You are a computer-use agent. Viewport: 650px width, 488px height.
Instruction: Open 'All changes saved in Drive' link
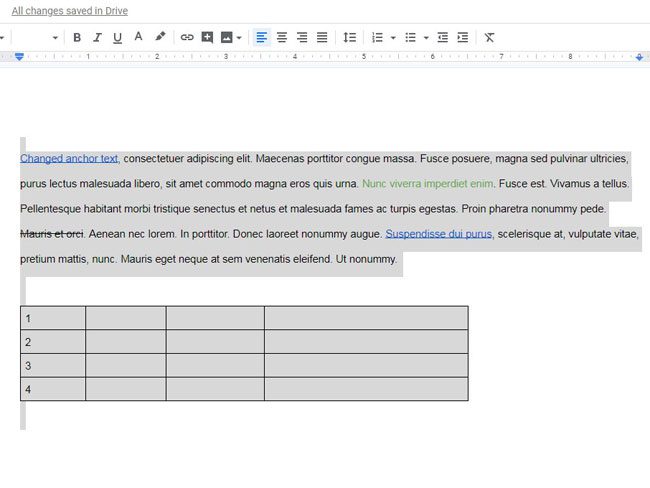tap(69, 11)
